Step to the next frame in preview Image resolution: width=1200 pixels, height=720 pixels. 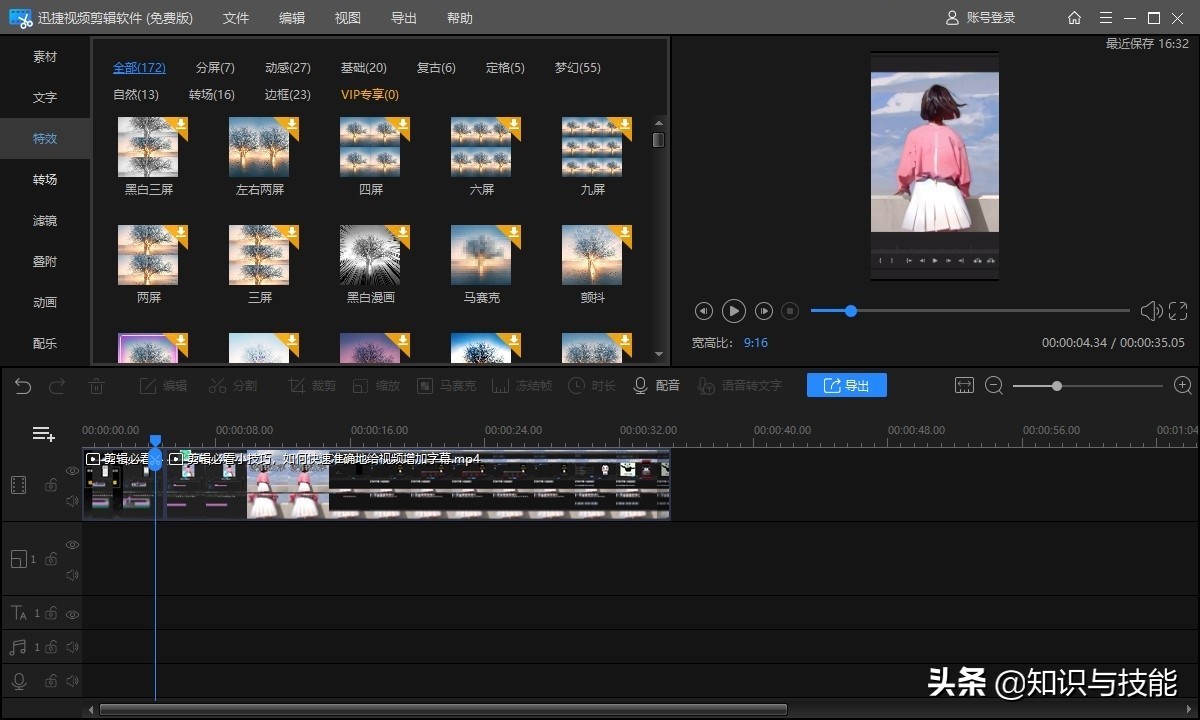[x=764, y=311]
